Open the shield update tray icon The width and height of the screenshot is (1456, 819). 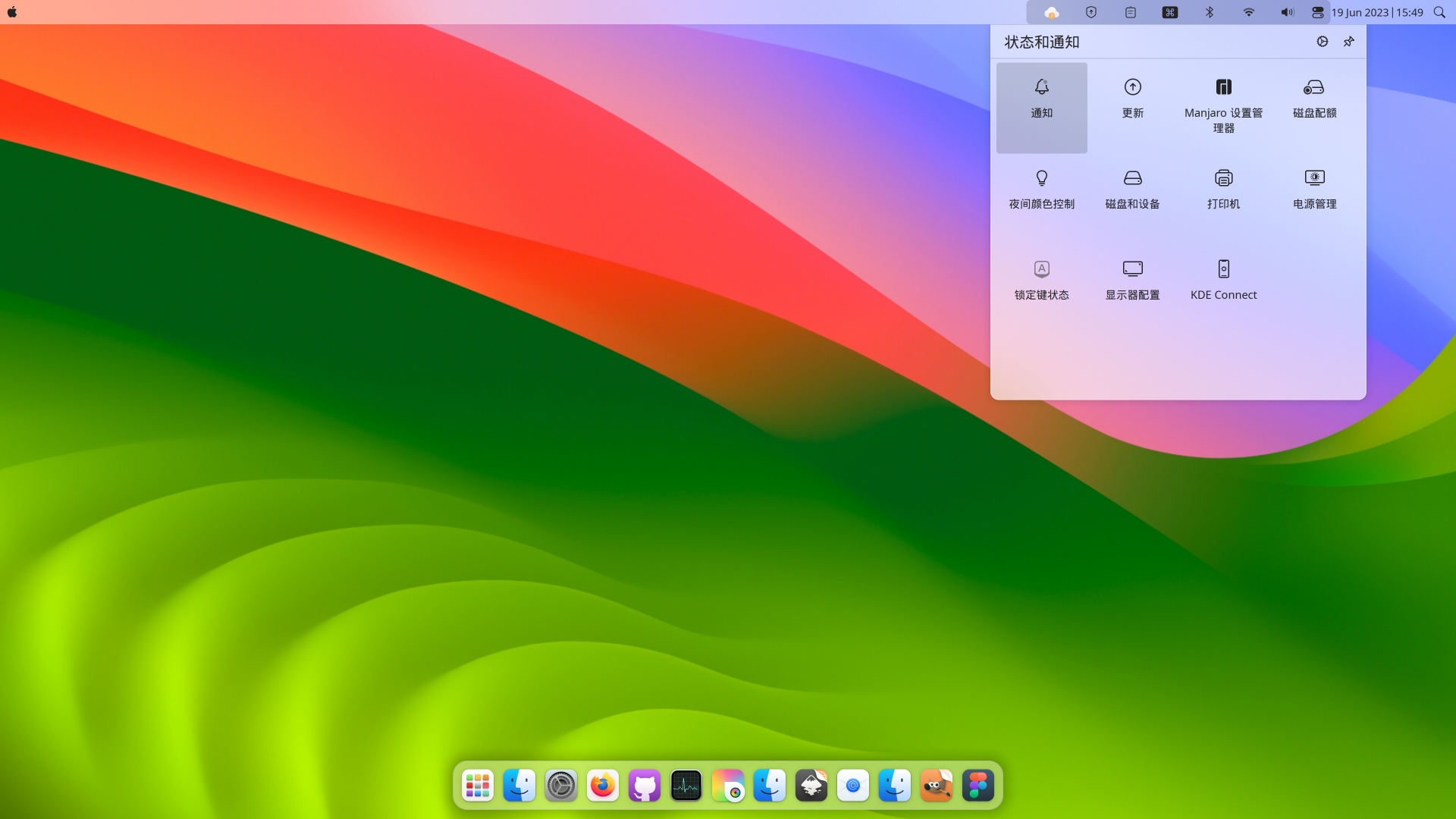point(1090,12)
